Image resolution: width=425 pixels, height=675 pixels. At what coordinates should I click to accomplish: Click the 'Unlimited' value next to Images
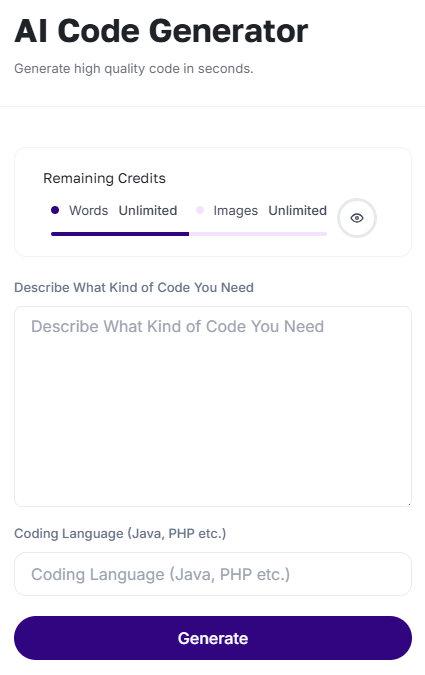point(298,211)
